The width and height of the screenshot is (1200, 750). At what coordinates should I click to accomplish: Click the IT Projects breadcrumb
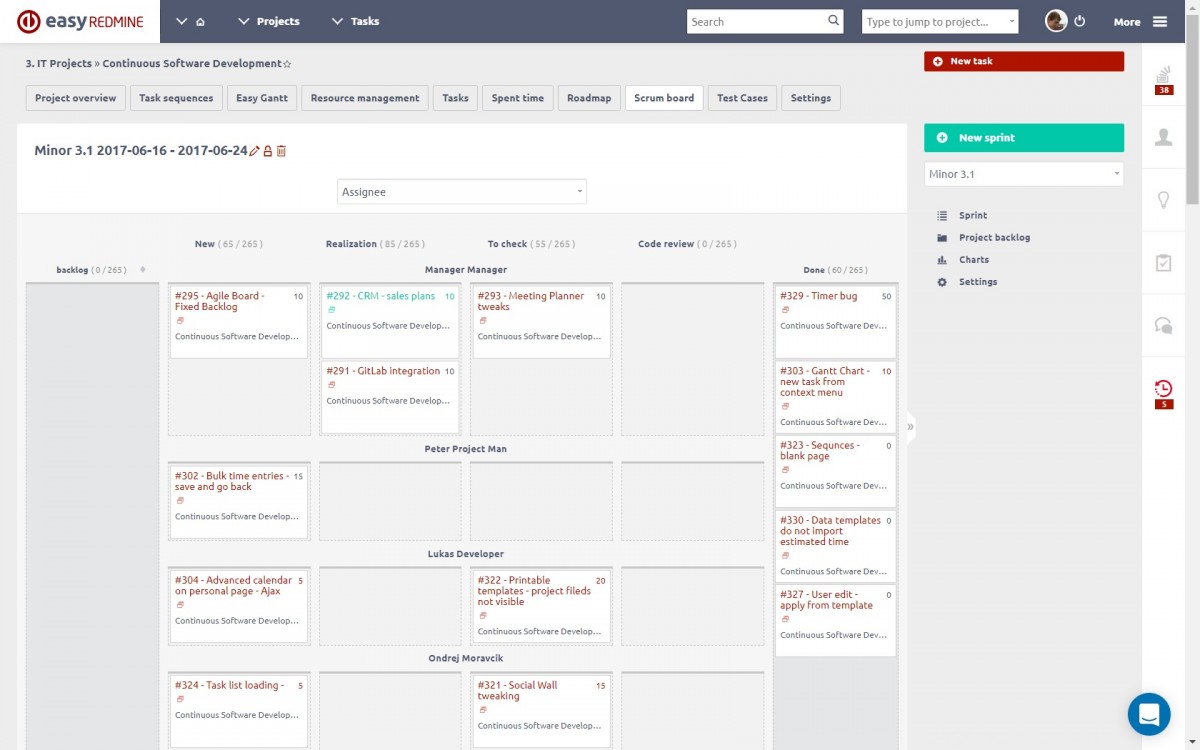coord(59,63)
